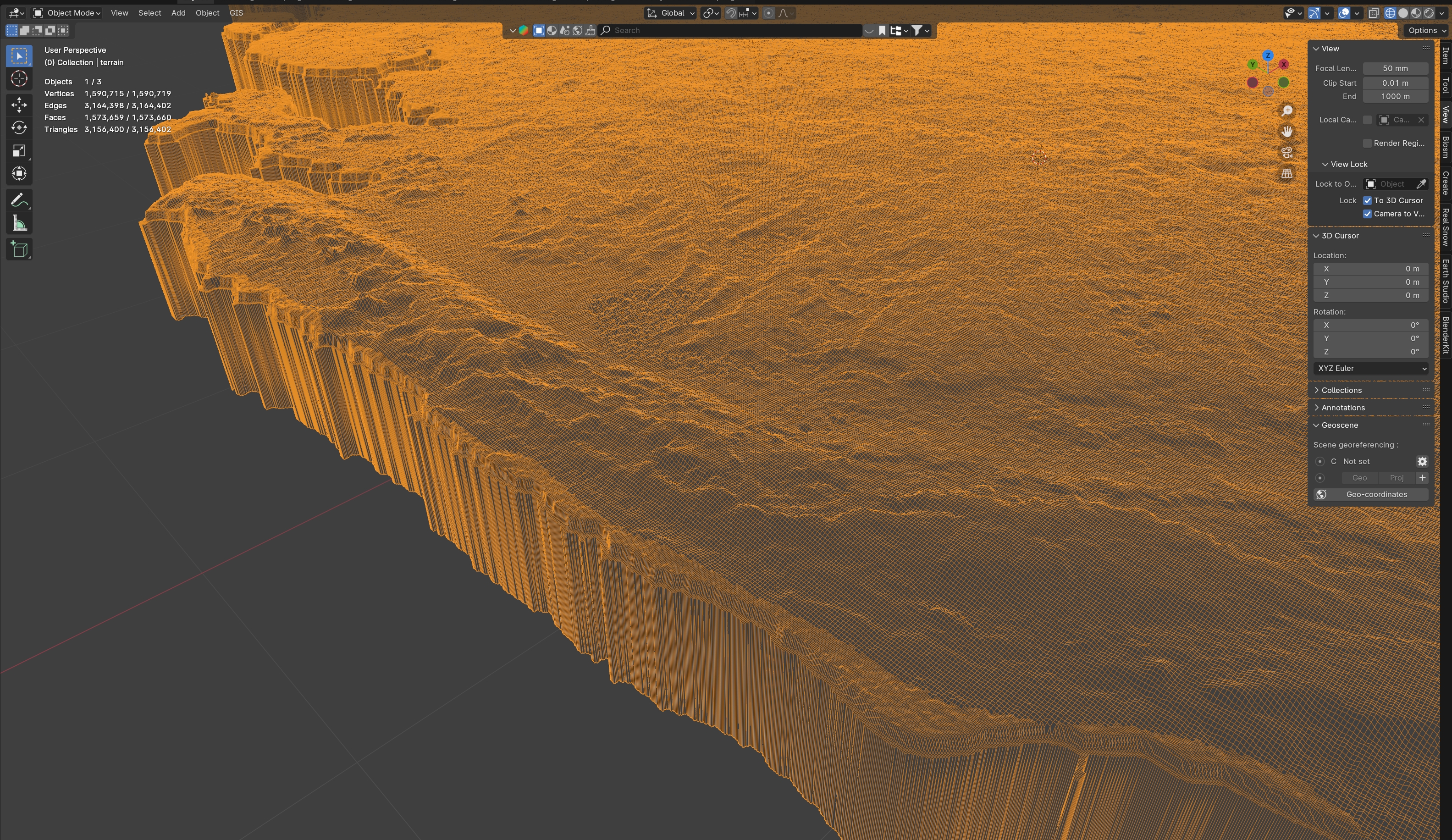Switch to the Earth Studio sidebar tab

tap(1446, 281)
